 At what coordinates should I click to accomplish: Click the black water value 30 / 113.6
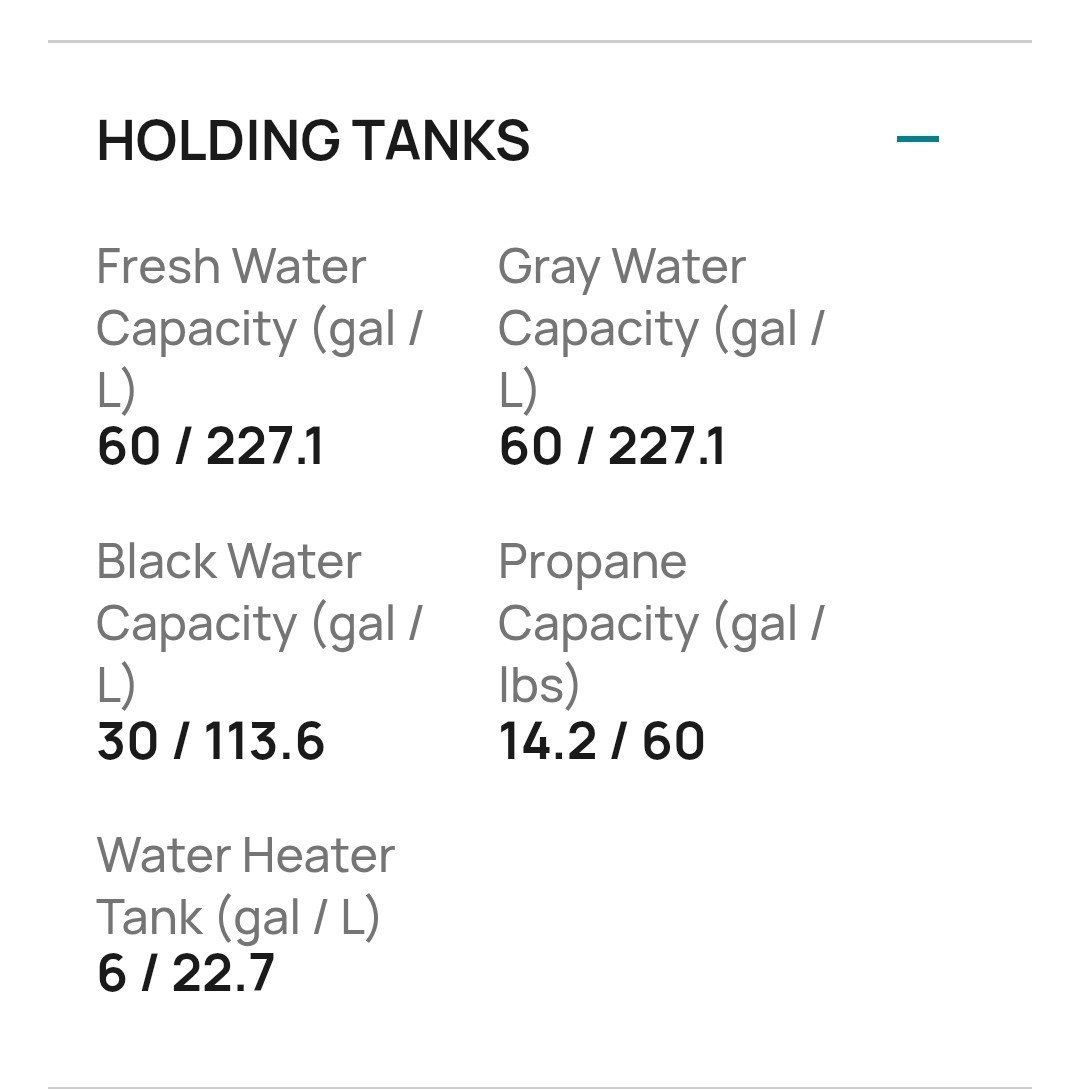point(210,741)
